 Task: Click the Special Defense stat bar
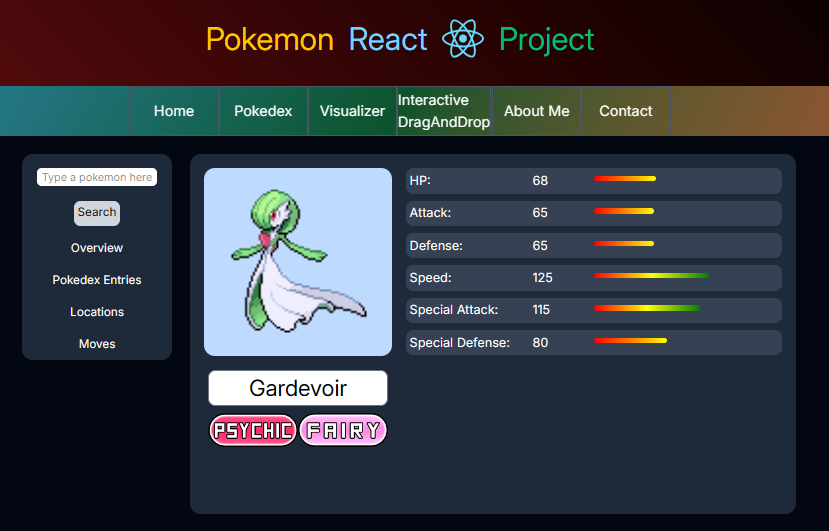tap(630, 341)
